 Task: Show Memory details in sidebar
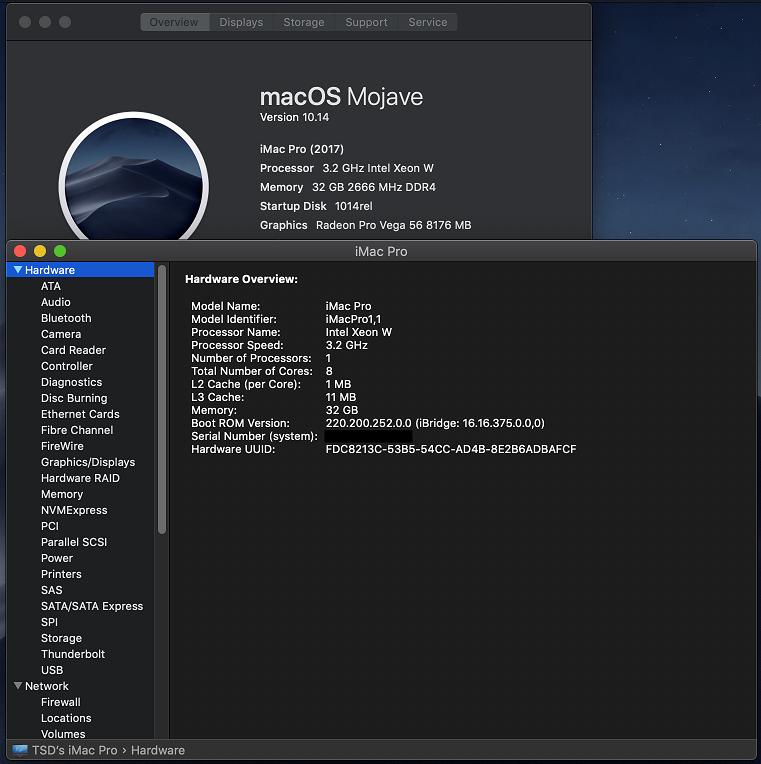(x=62, y=494)
